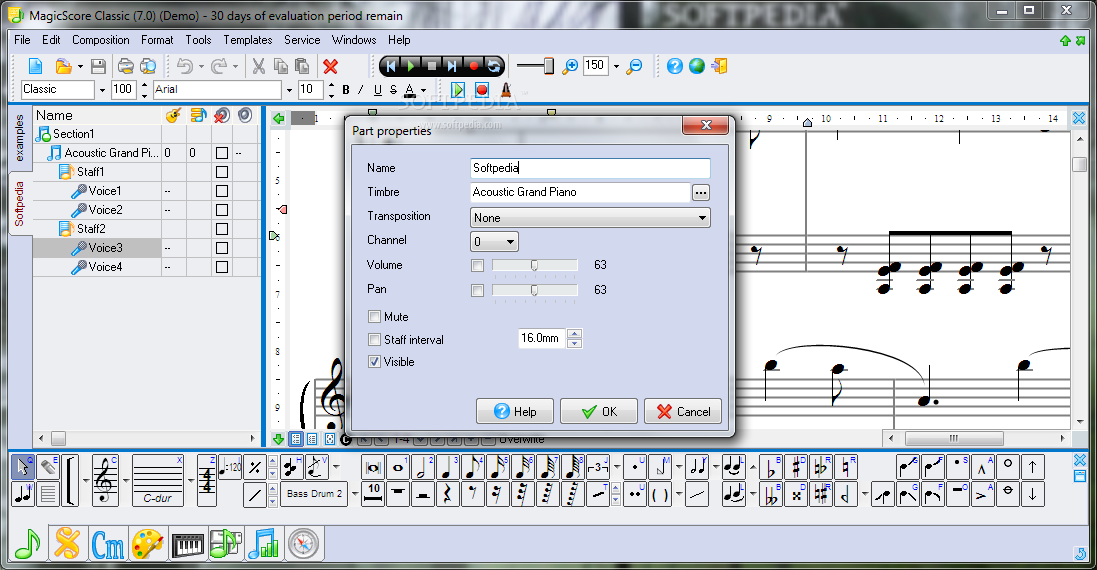
Task: Expand the key signature C-dur dropdown
Action: [190, 480]
